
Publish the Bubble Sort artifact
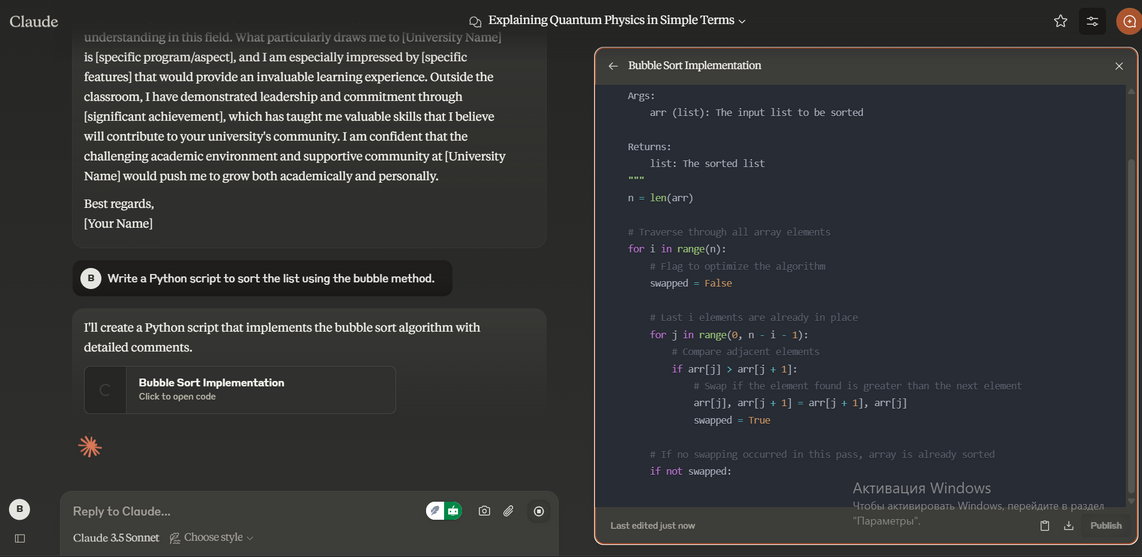tap(1105, 526)
